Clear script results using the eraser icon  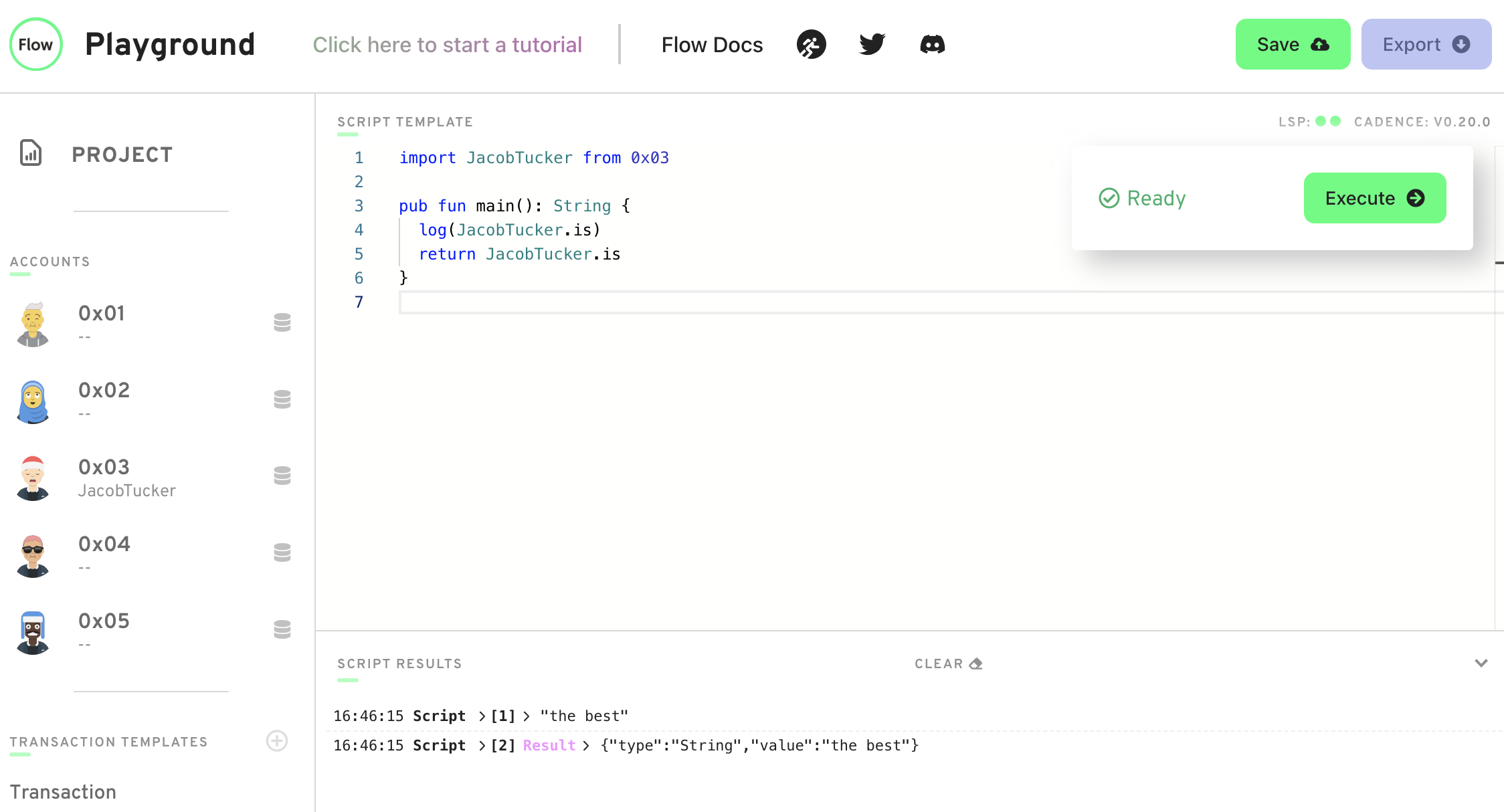point(976,663)
